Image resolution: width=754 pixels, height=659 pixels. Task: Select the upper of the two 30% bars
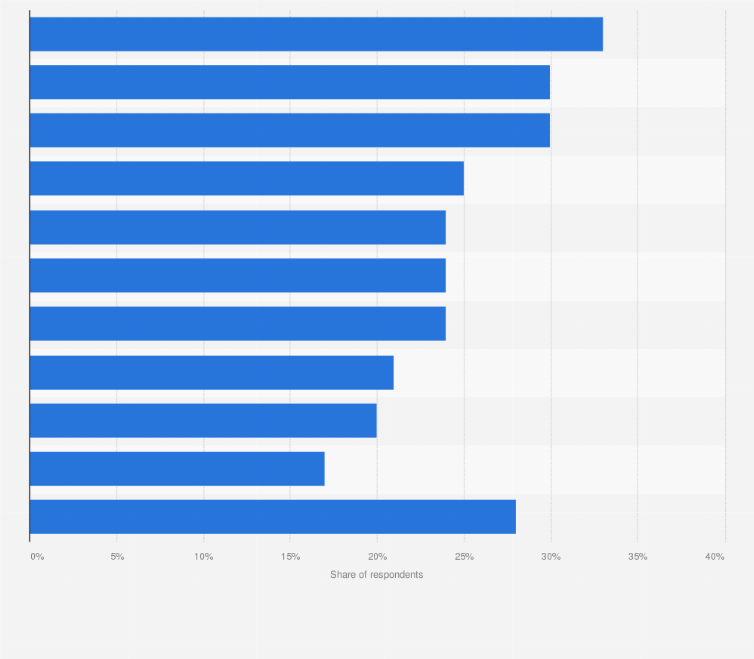(290, 82)
